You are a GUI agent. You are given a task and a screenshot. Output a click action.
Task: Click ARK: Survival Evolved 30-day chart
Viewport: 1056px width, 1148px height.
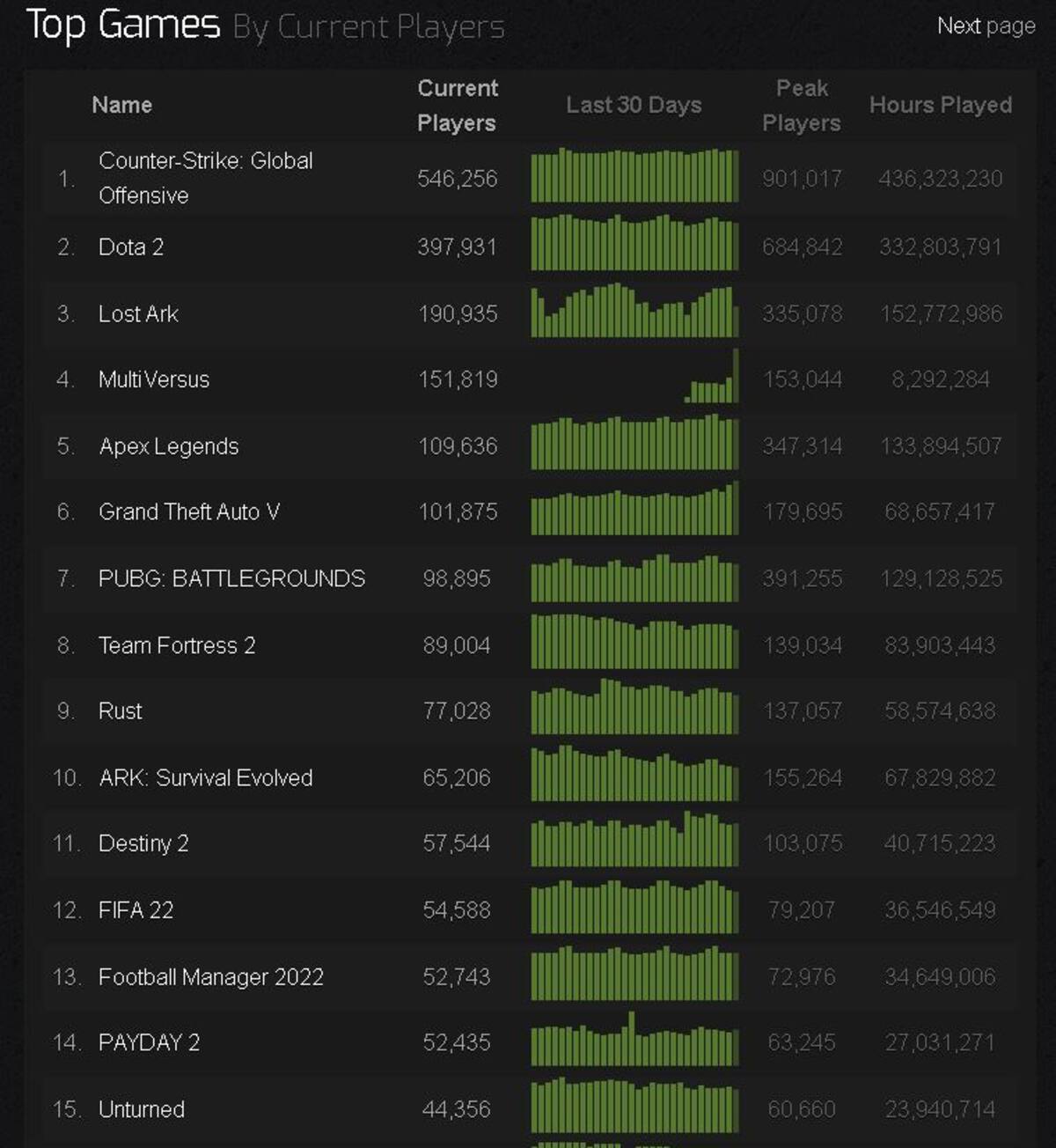click(x=634, y=773)
